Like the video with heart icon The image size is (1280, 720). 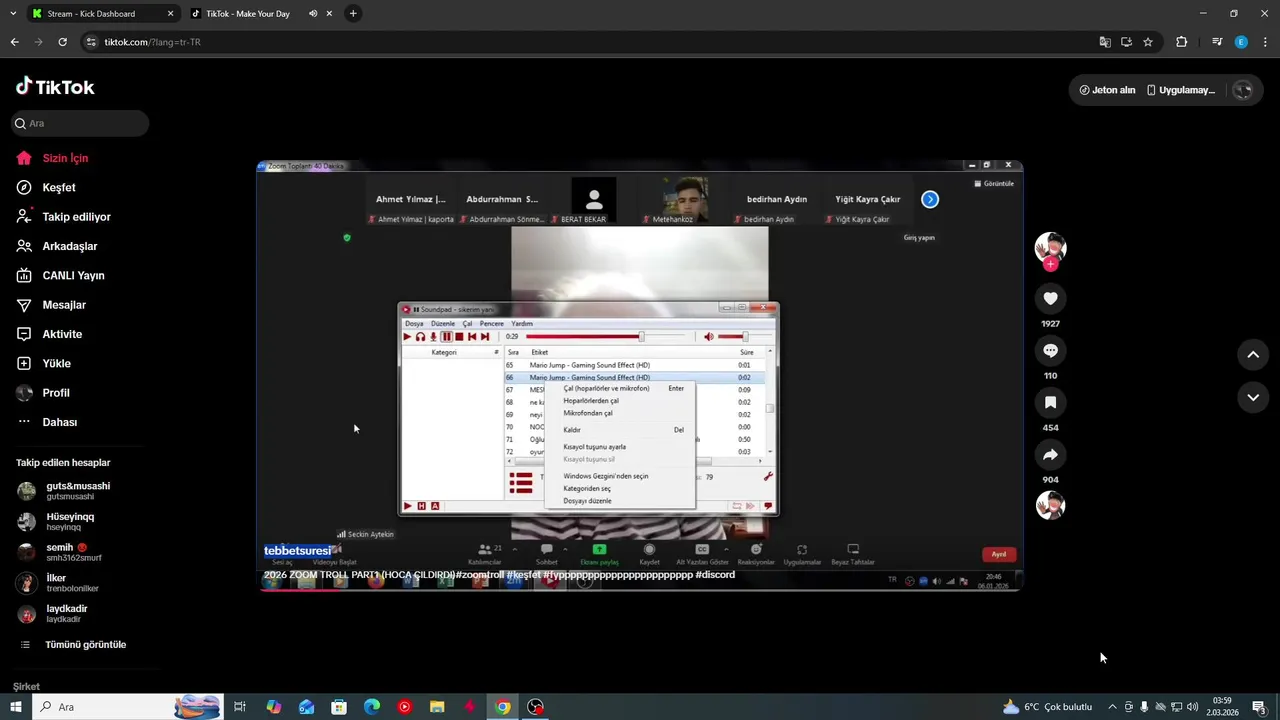1050,299
